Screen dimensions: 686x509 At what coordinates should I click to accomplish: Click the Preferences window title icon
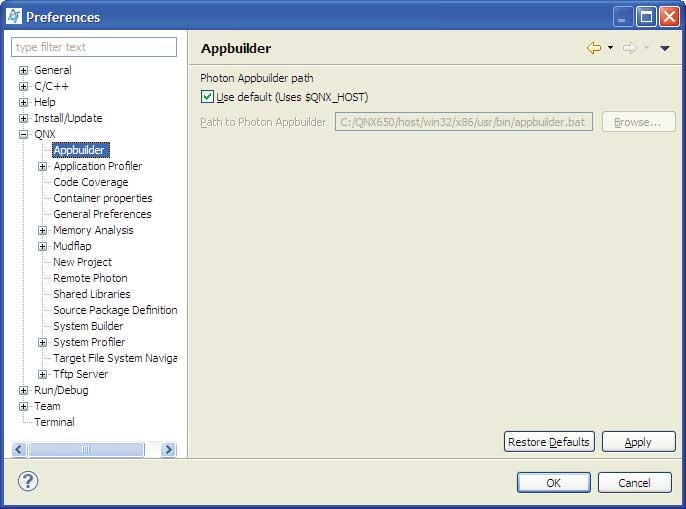(x=13, y=16)
